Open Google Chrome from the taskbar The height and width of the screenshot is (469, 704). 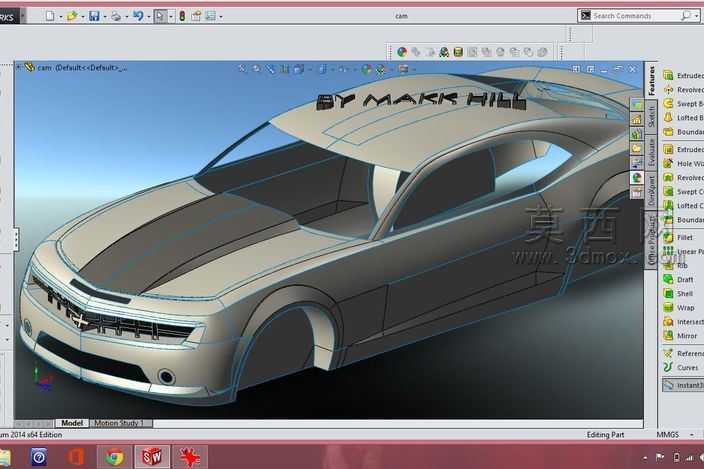tap(115, 457)
